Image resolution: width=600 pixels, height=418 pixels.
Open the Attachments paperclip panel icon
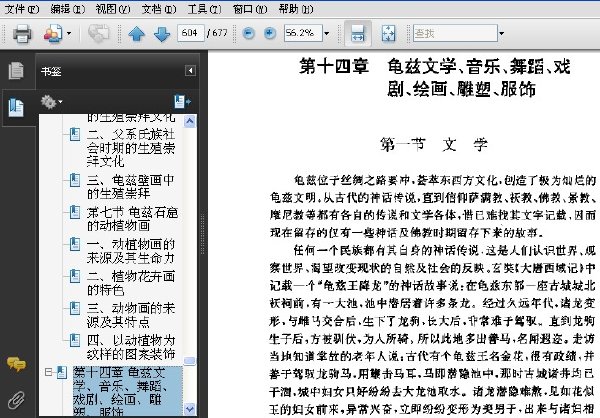16,400
